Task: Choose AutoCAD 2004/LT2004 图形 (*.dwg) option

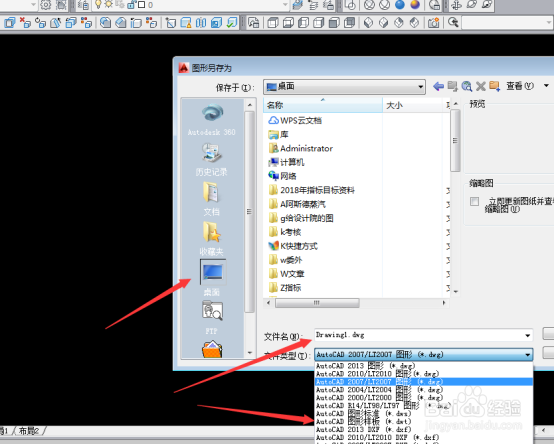Action: coord(424,390)
